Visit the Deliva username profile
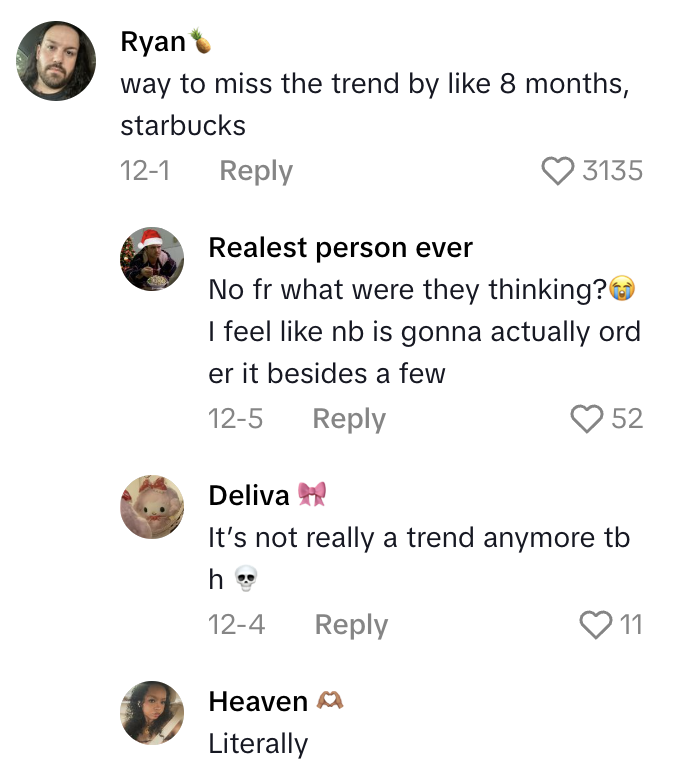The height and width of the screenshot is (768, 676). coord(249,494)
